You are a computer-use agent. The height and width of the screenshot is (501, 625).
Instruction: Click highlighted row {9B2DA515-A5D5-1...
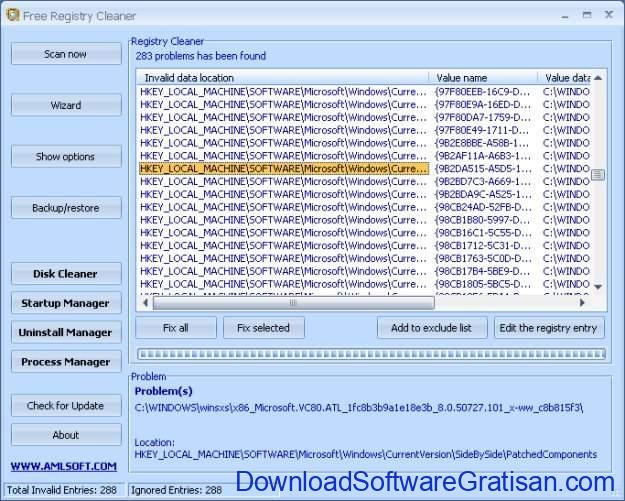[x=365, y=169]
